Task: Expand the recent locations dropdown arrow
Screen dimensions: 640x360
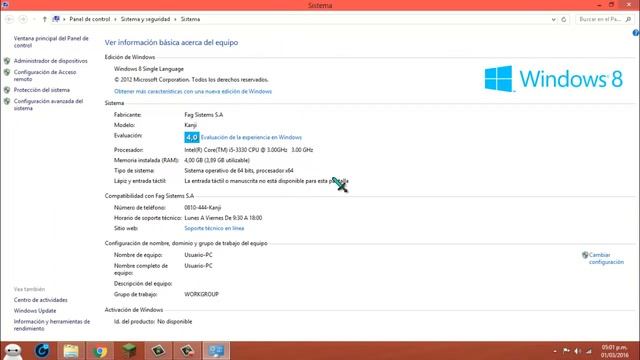Action: tap(34, 19)
